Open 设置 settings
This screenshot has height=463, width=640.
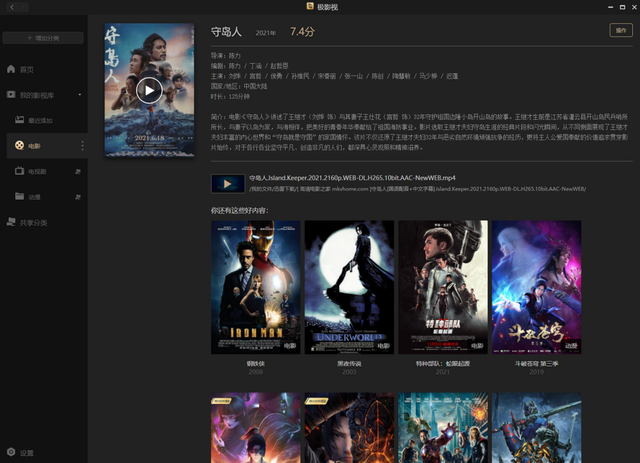26,453
